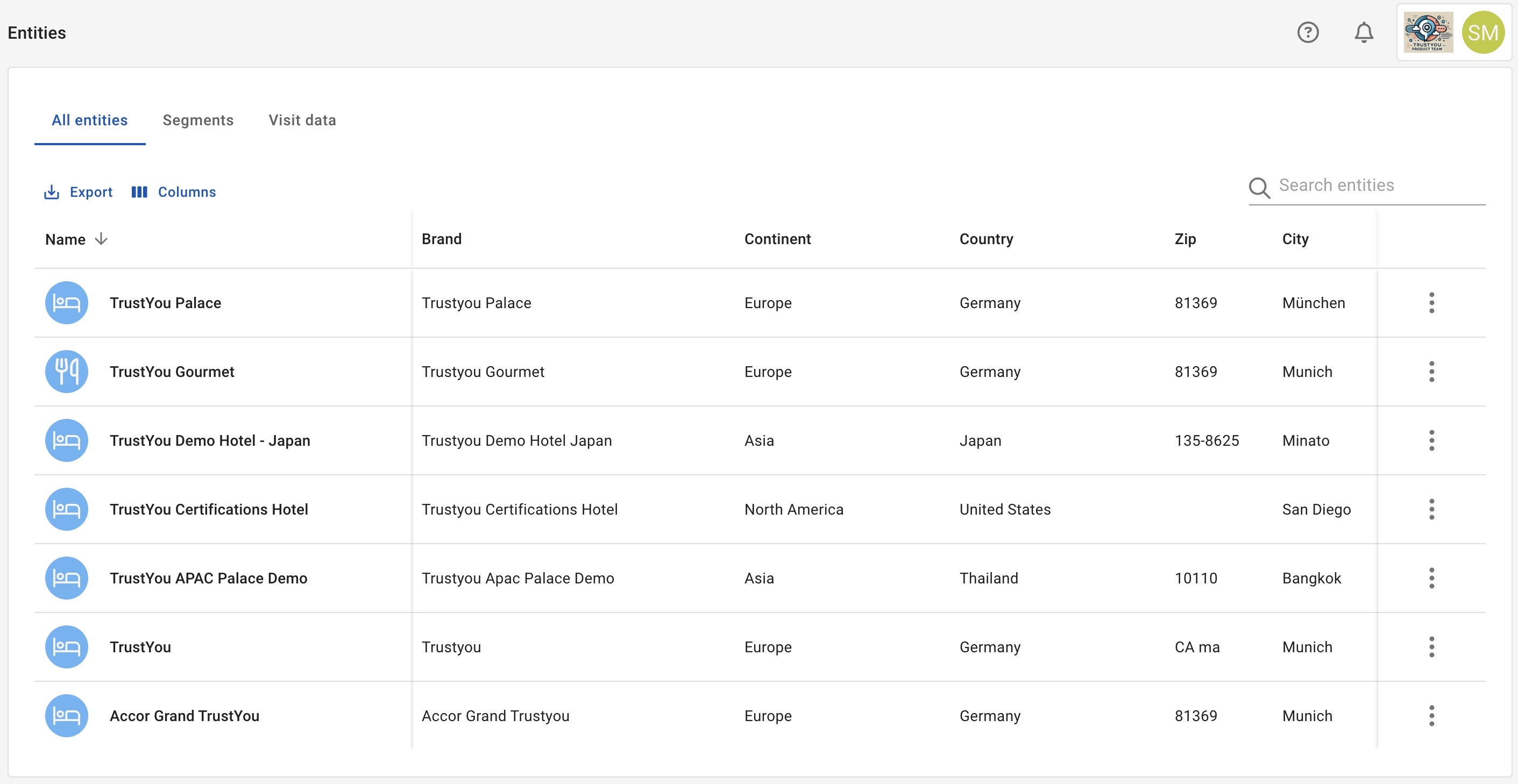Click the Brand column header

point(442,239)
